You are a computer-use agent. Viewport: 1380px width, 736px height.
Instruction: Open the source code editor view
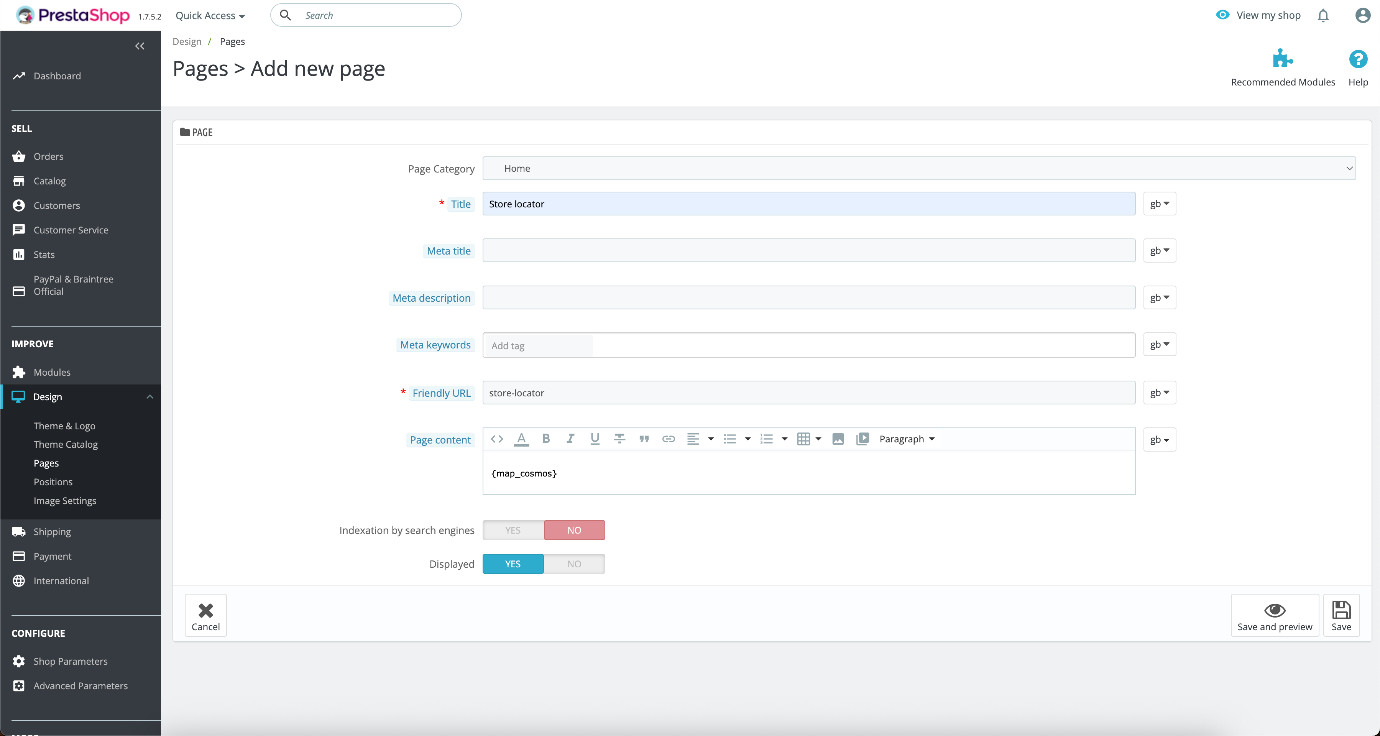point(497,438)
